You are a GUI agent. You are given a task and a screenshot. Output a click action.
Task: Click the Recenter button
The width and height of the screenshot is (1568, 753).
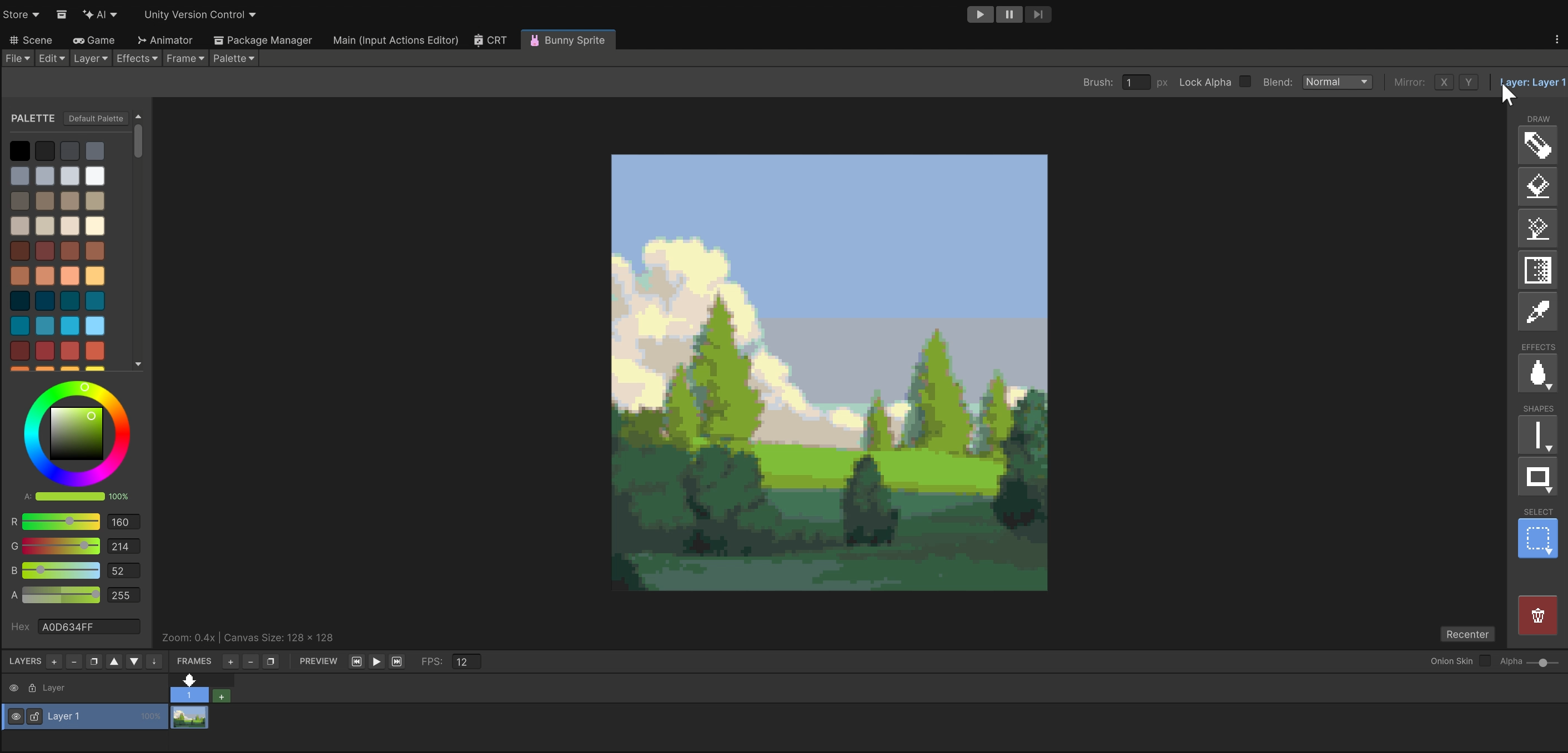pyautogui.click(x=1467, y=634)
